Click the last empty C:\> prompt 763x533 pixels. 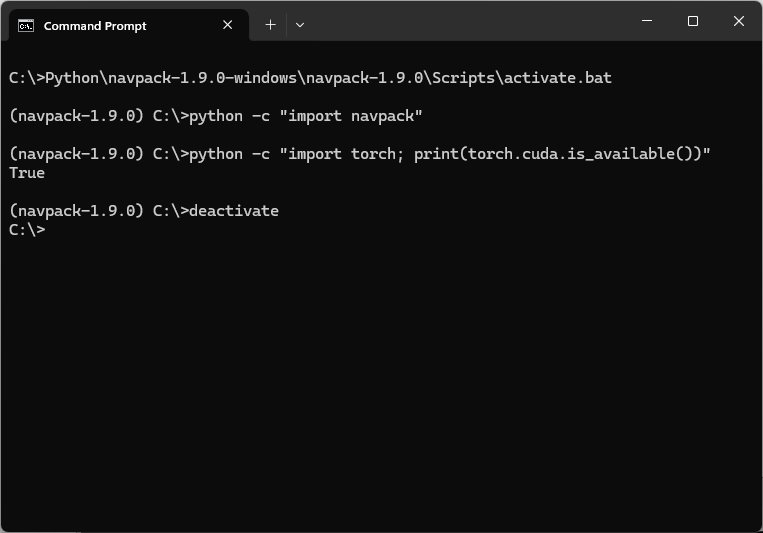pyautogui.click(x=27, y=230)
